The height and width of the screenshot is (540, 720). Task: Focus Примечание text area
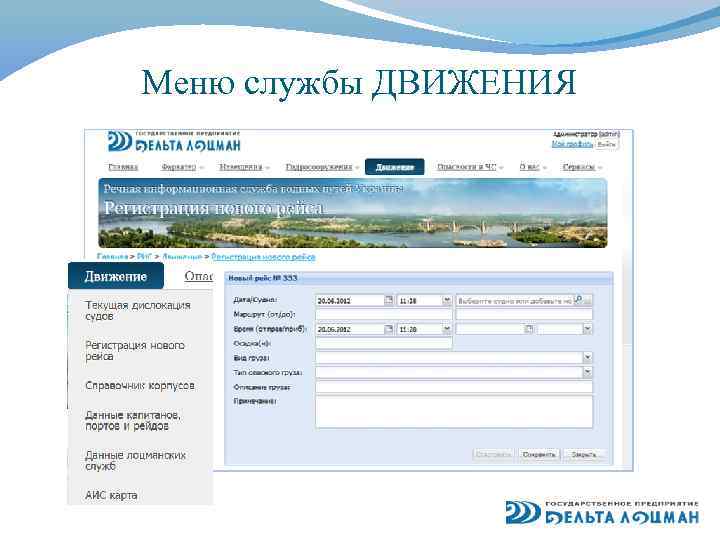coord(454,412)
